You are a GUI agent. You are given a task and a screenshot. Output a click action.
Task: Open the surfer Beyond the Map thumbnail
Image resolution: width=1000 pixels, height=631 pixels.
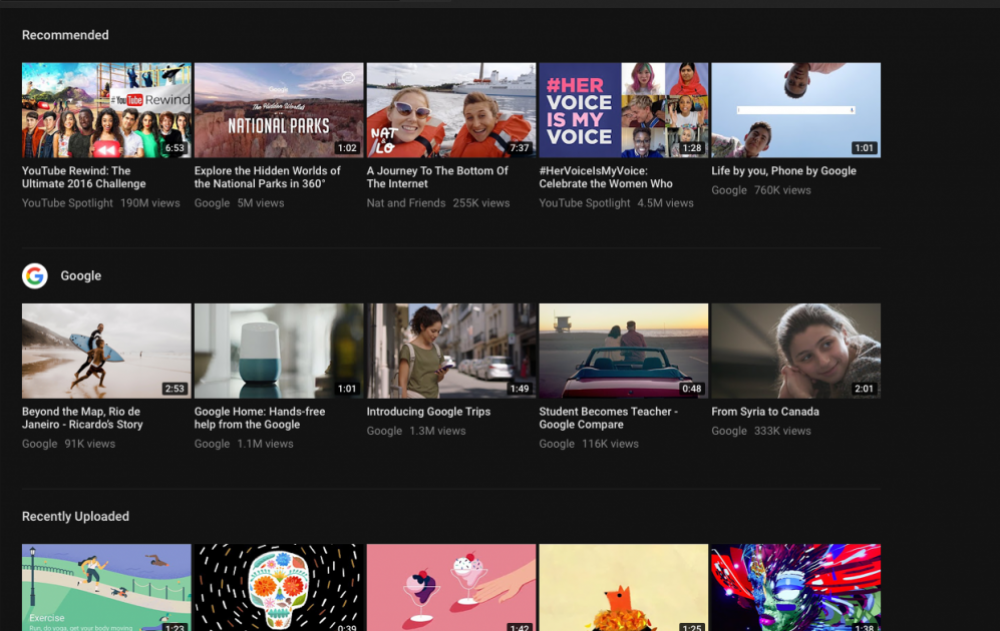pyautogui.click(x=106, y=351)
